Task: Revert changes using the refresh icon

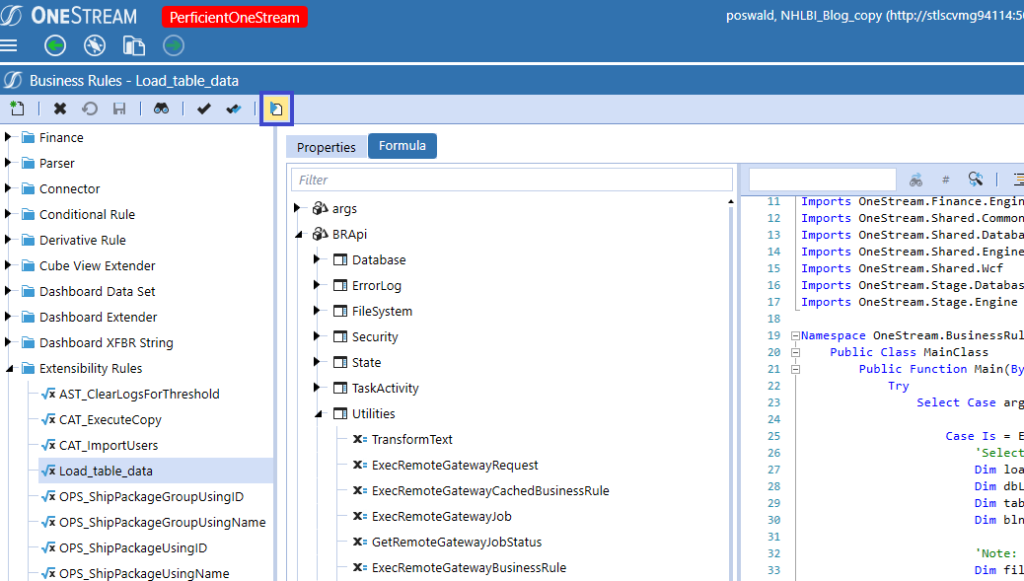Action: click(91, 108)
